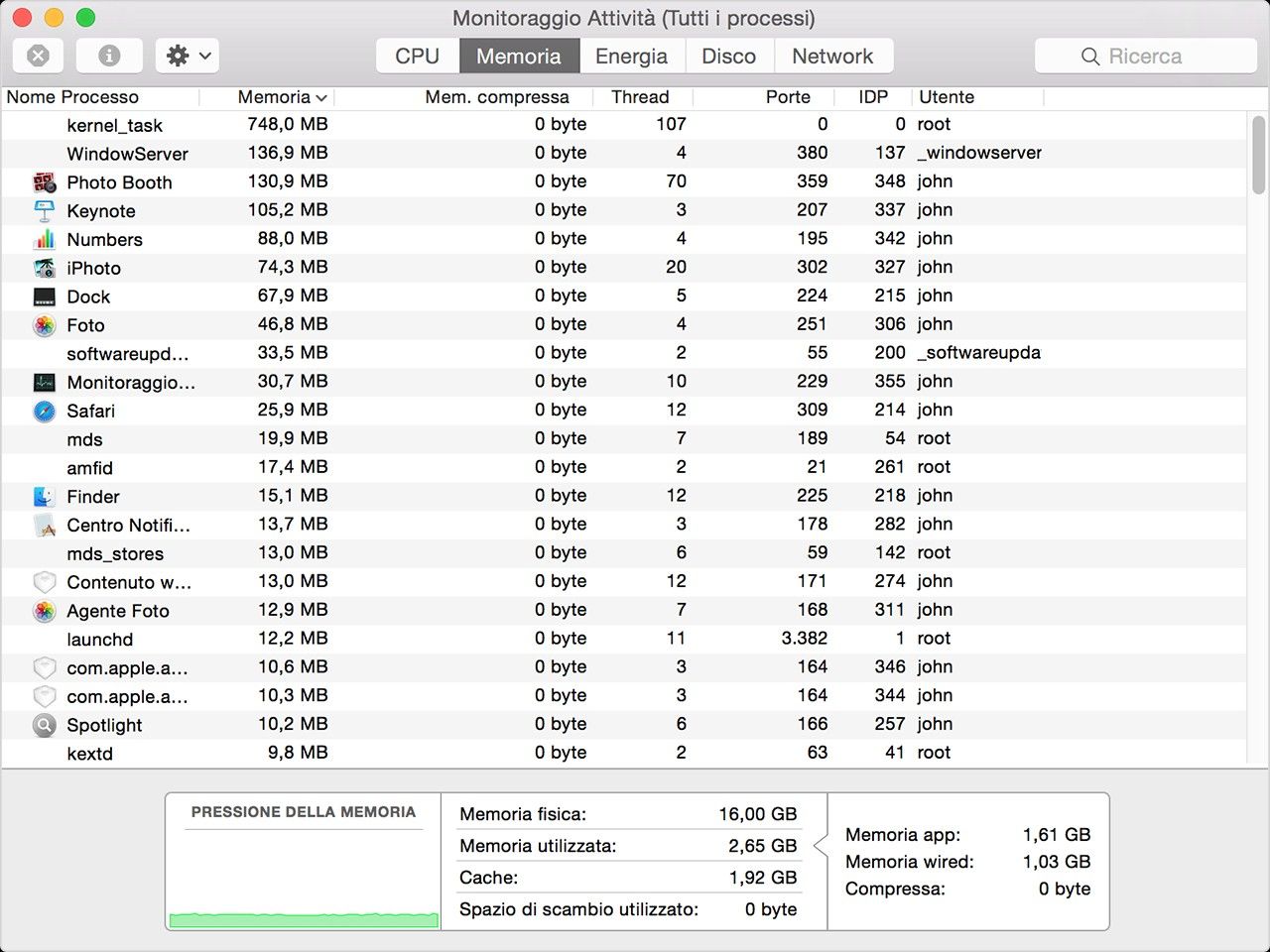The width and height of the screenshot is (1270, 952).
Task: Click the Safari compass icon
Action: (45, 411)
